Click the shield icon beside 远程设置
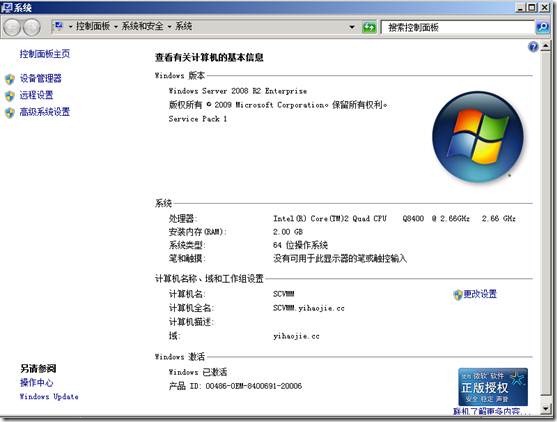Viewport: 557px width, 422px height. click(10, 96)
